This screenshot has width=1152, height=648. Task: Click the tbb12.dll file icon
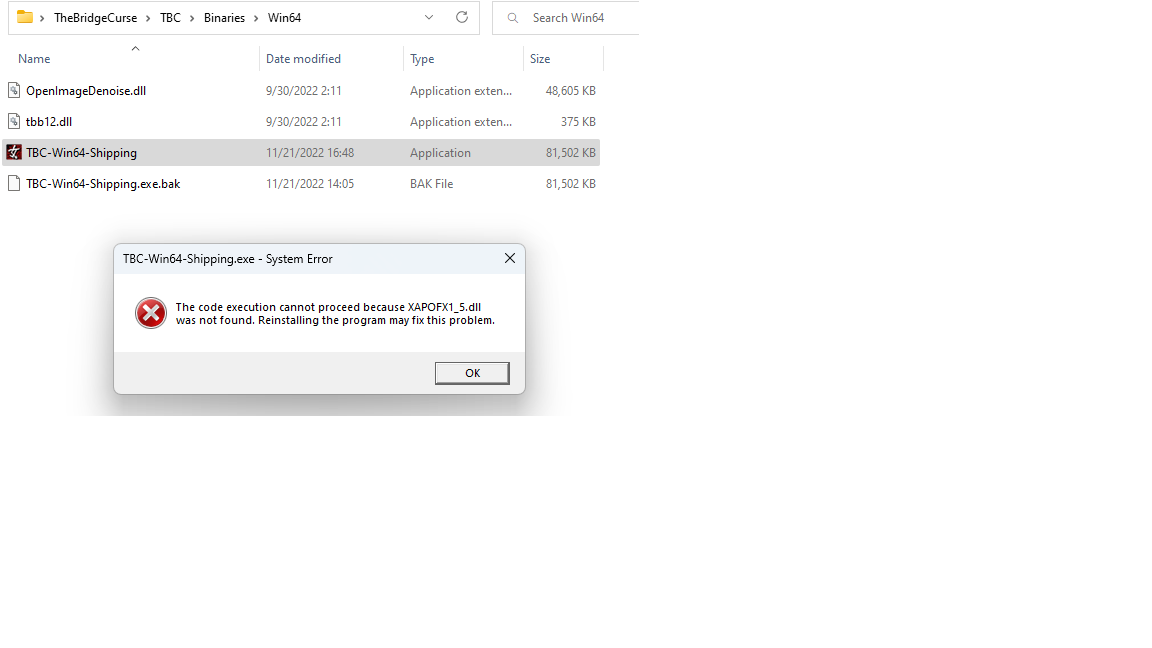tap(14, 122)
